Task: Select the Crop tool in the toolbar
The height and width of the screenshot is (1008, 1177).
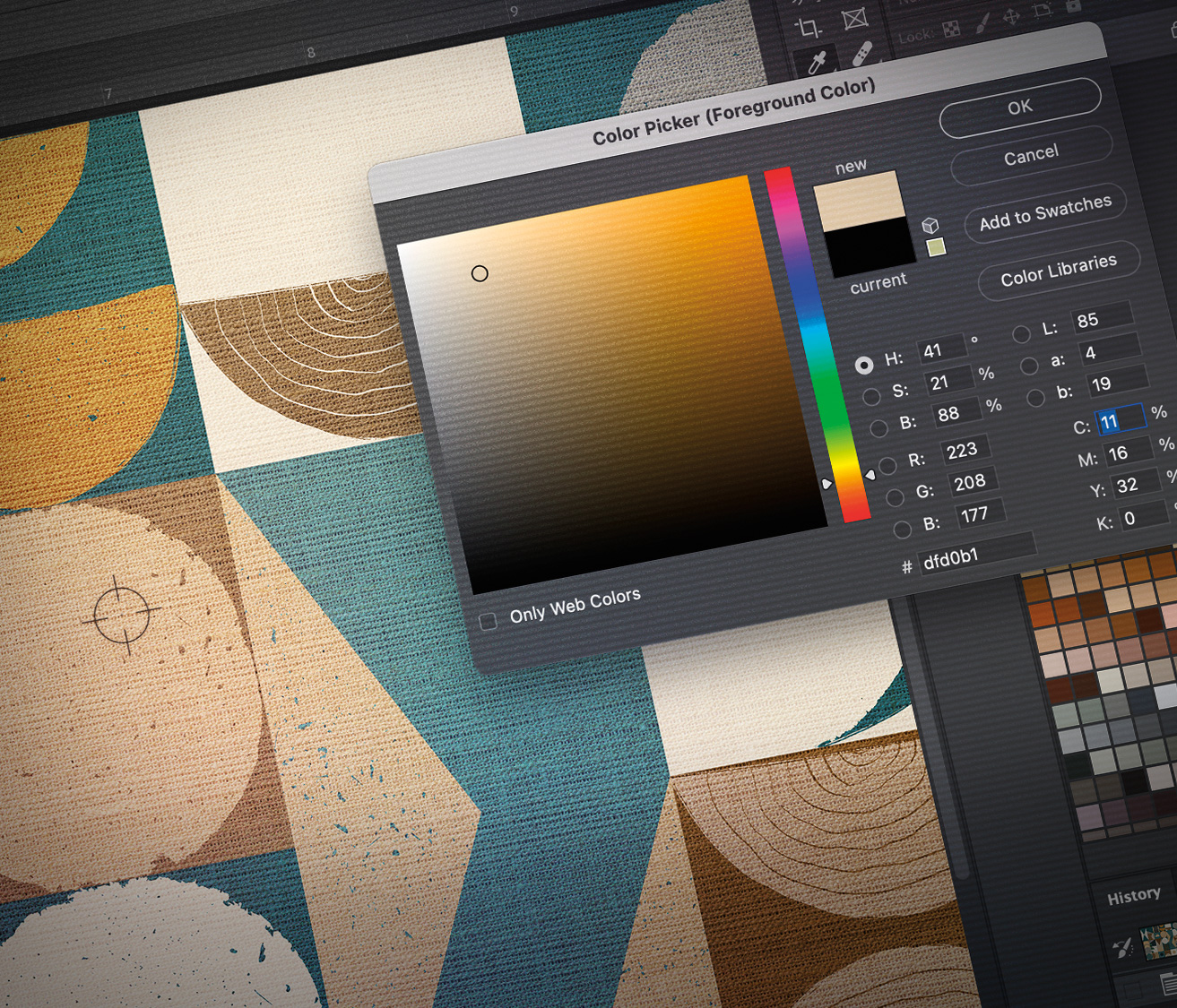Action: click(809, 28)
